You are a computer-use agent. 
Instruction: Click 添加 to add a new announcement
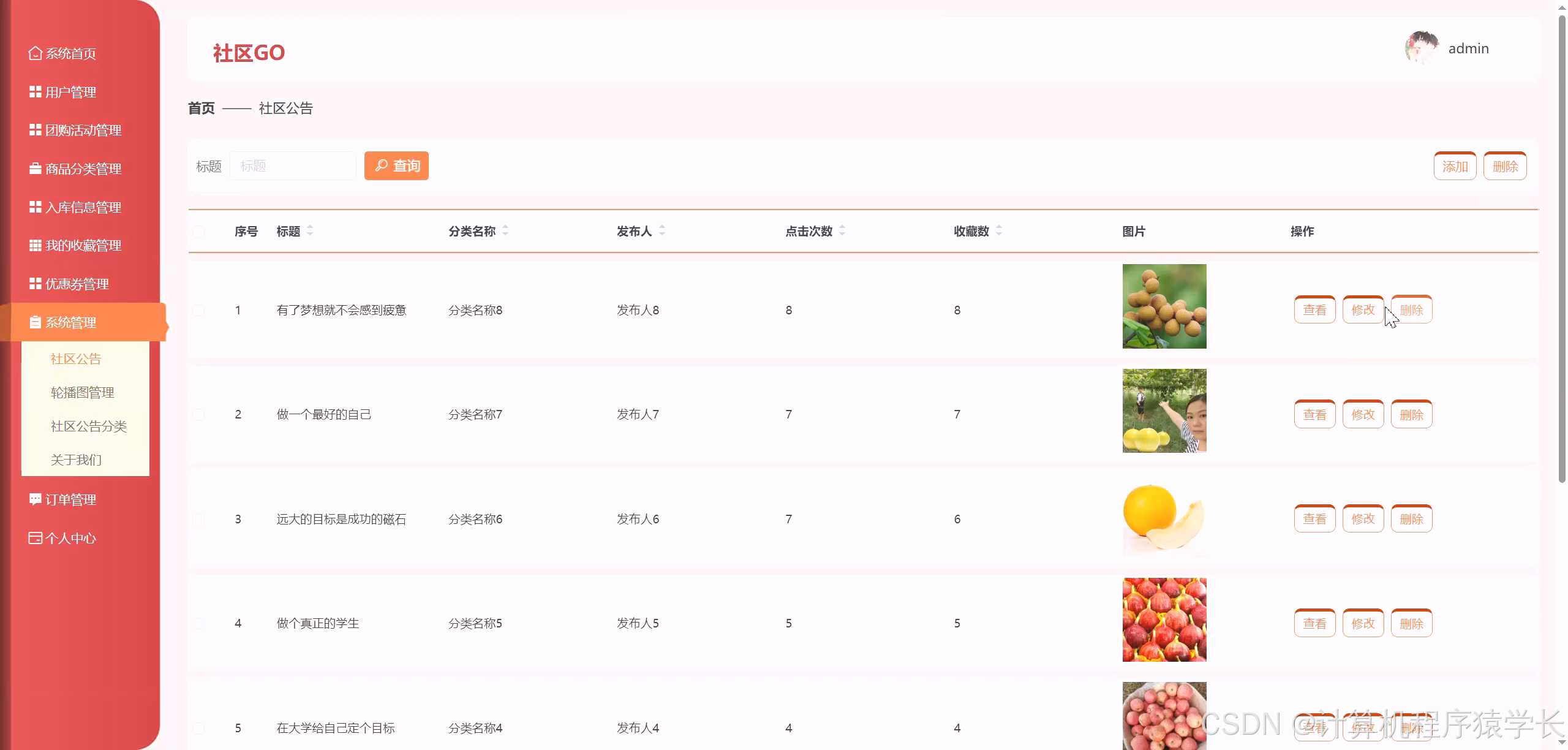(x=1455, y=165)
